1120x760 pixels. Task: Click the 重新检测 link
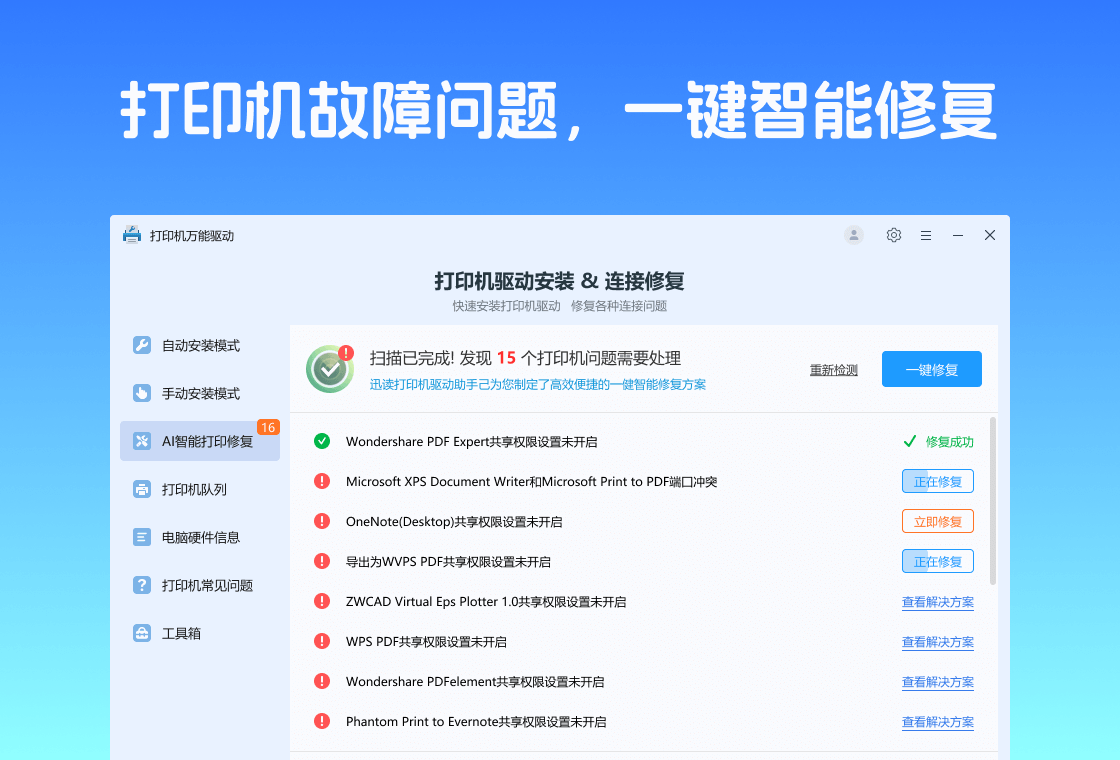point(834,370)
